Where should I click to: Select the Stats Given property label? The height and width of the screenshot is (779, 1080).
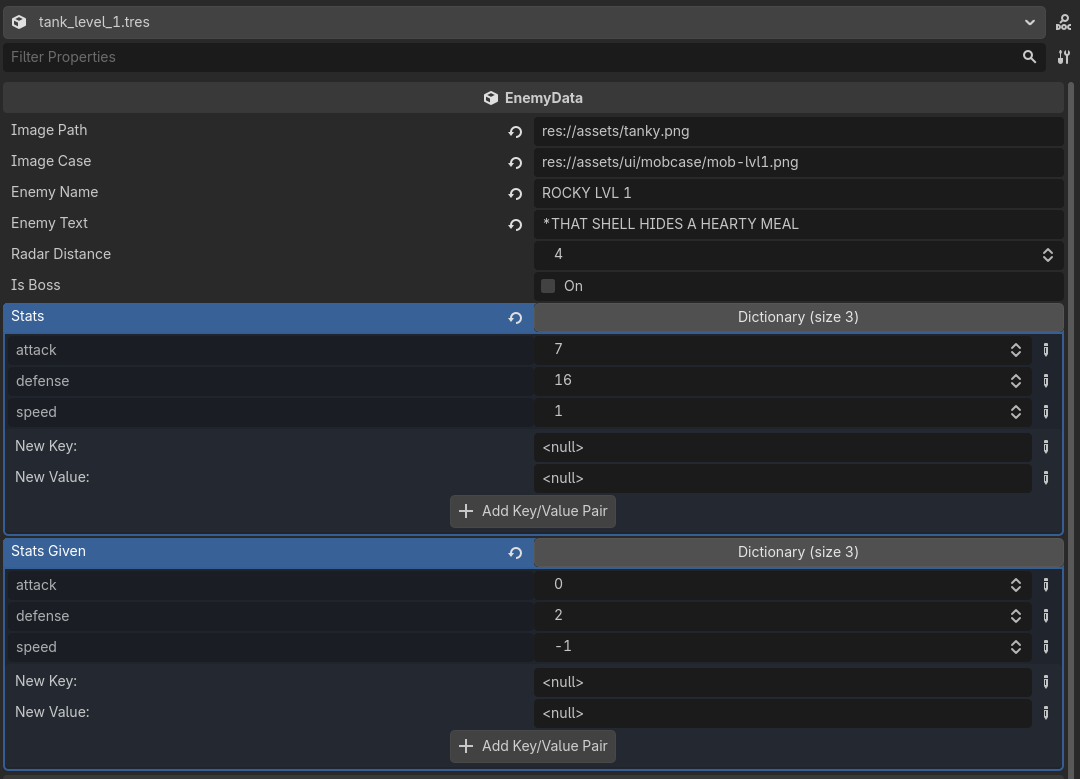48,551
